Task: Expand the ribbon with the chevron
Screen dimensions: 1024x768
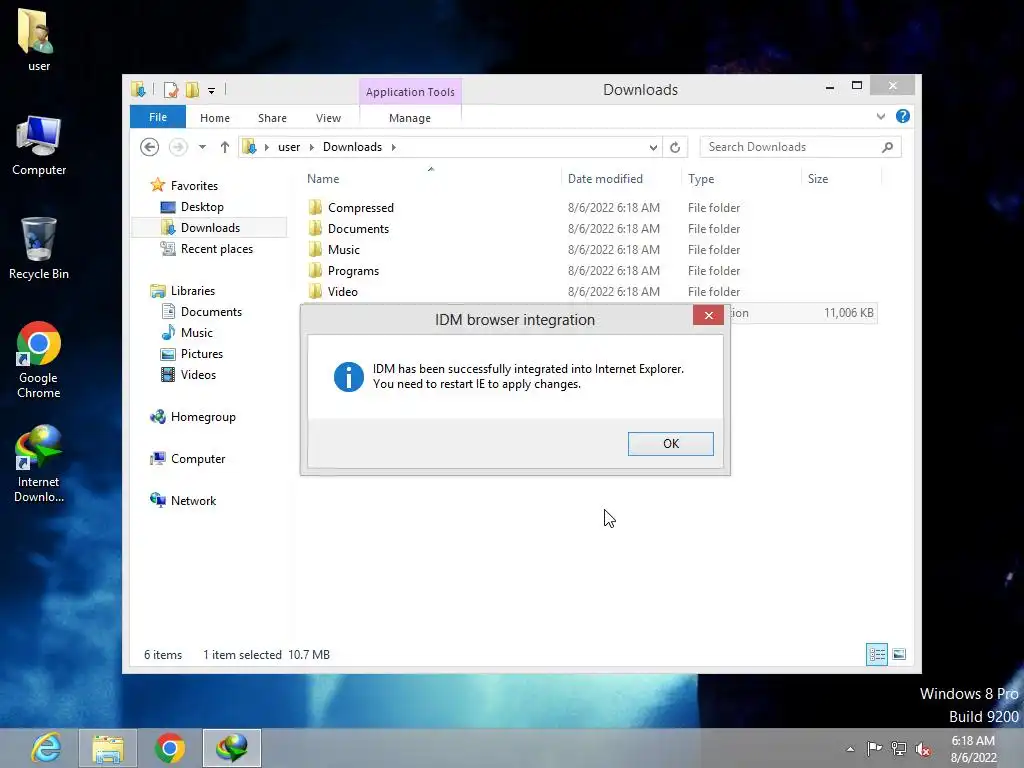Action: coord(880,116)
